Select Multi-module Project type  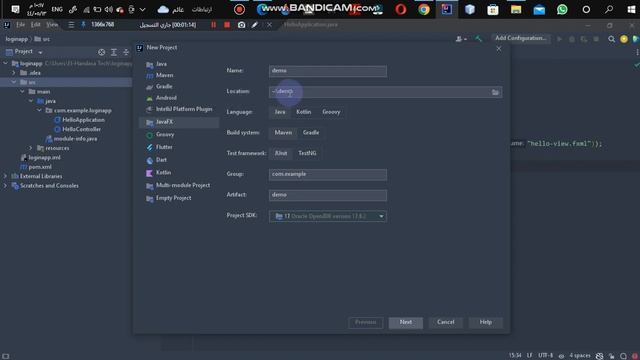click(x=183, y=185)
